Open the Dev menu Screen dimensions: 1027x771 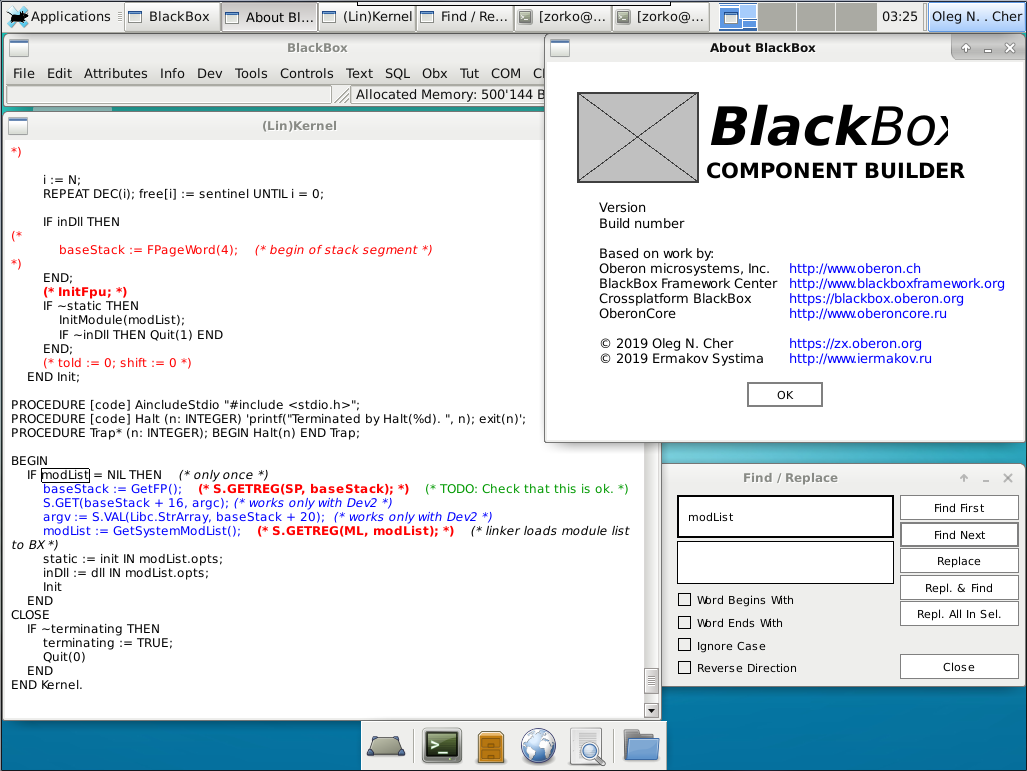tap(210, 73)
